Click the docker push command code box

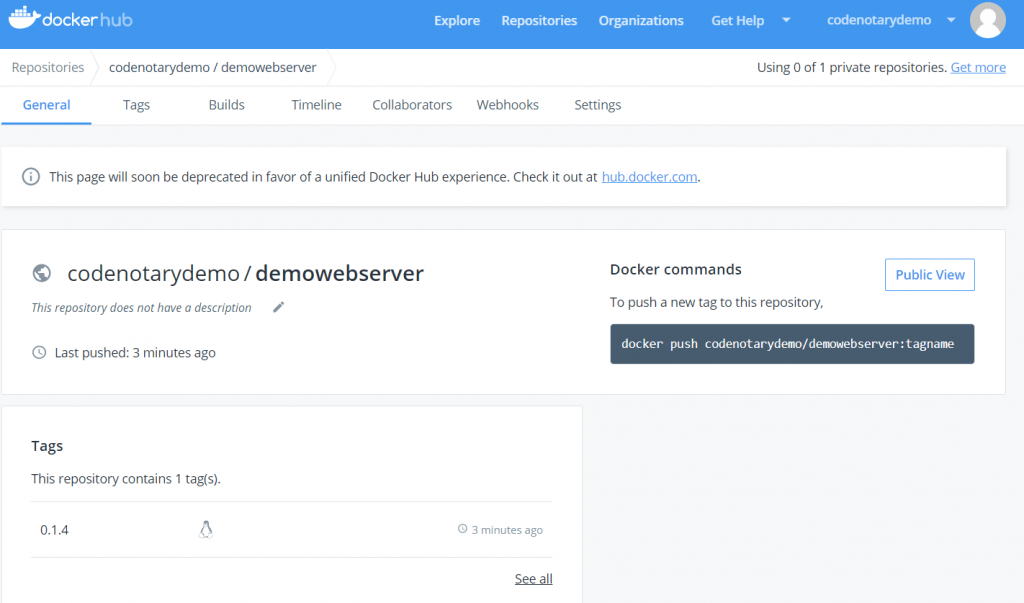[792, 344]
